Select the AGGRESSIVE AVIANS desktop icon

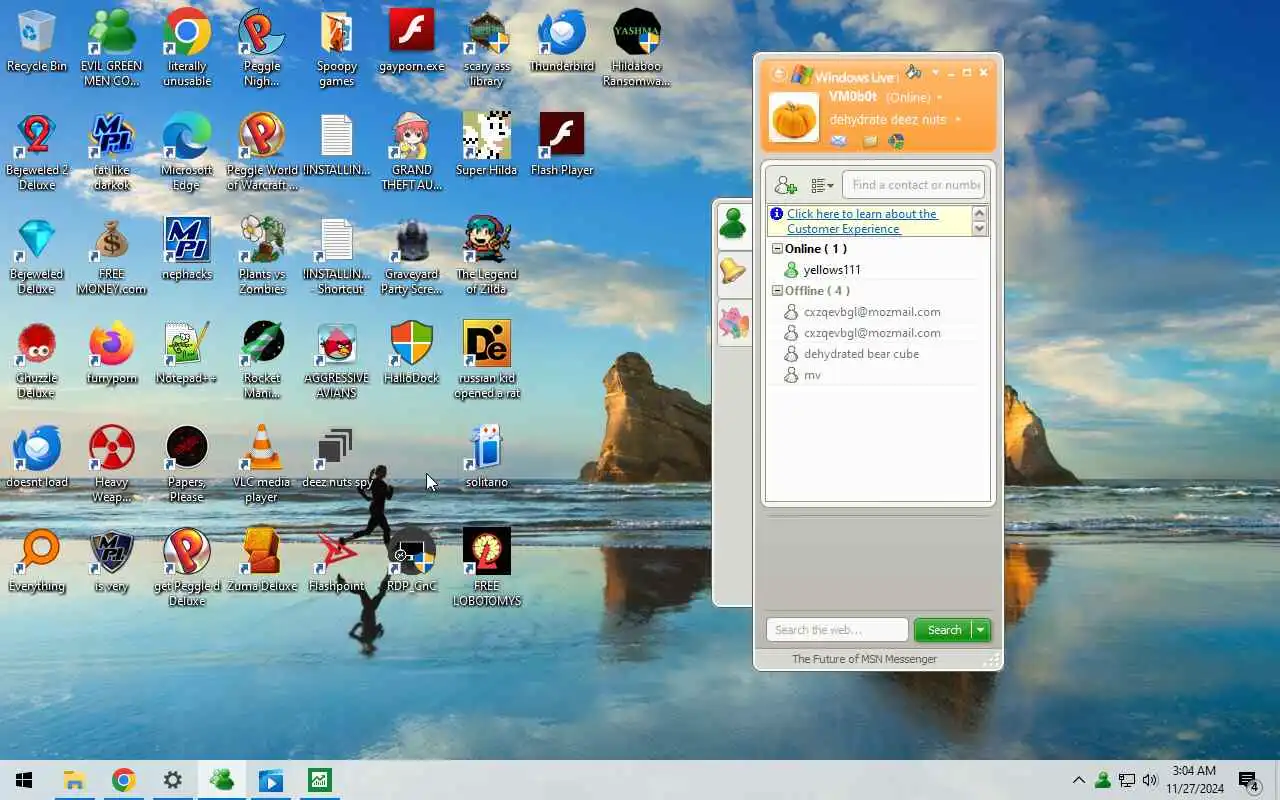(337, 360)
